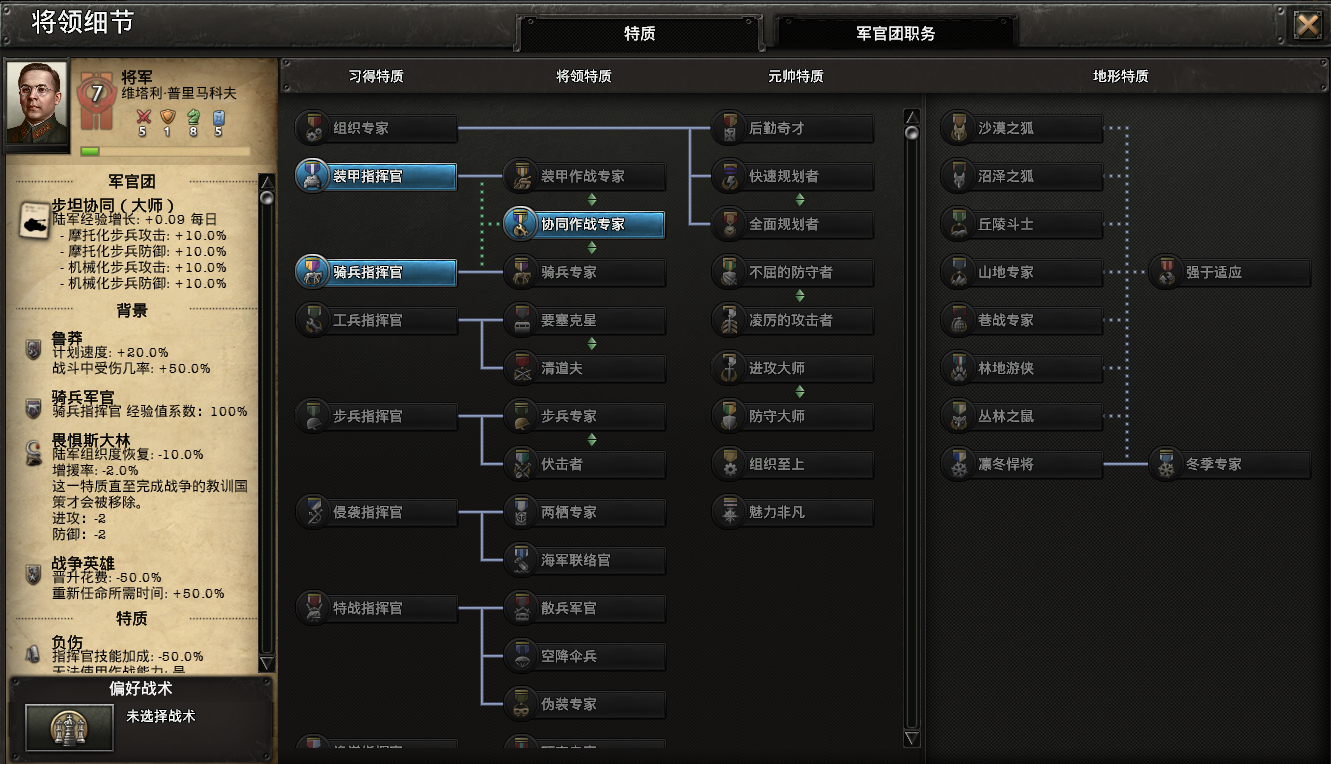The width and height of the screenshot is (1331, 764).
Task: Click the left panel scrollbar thumb
Action: (266, 197)
